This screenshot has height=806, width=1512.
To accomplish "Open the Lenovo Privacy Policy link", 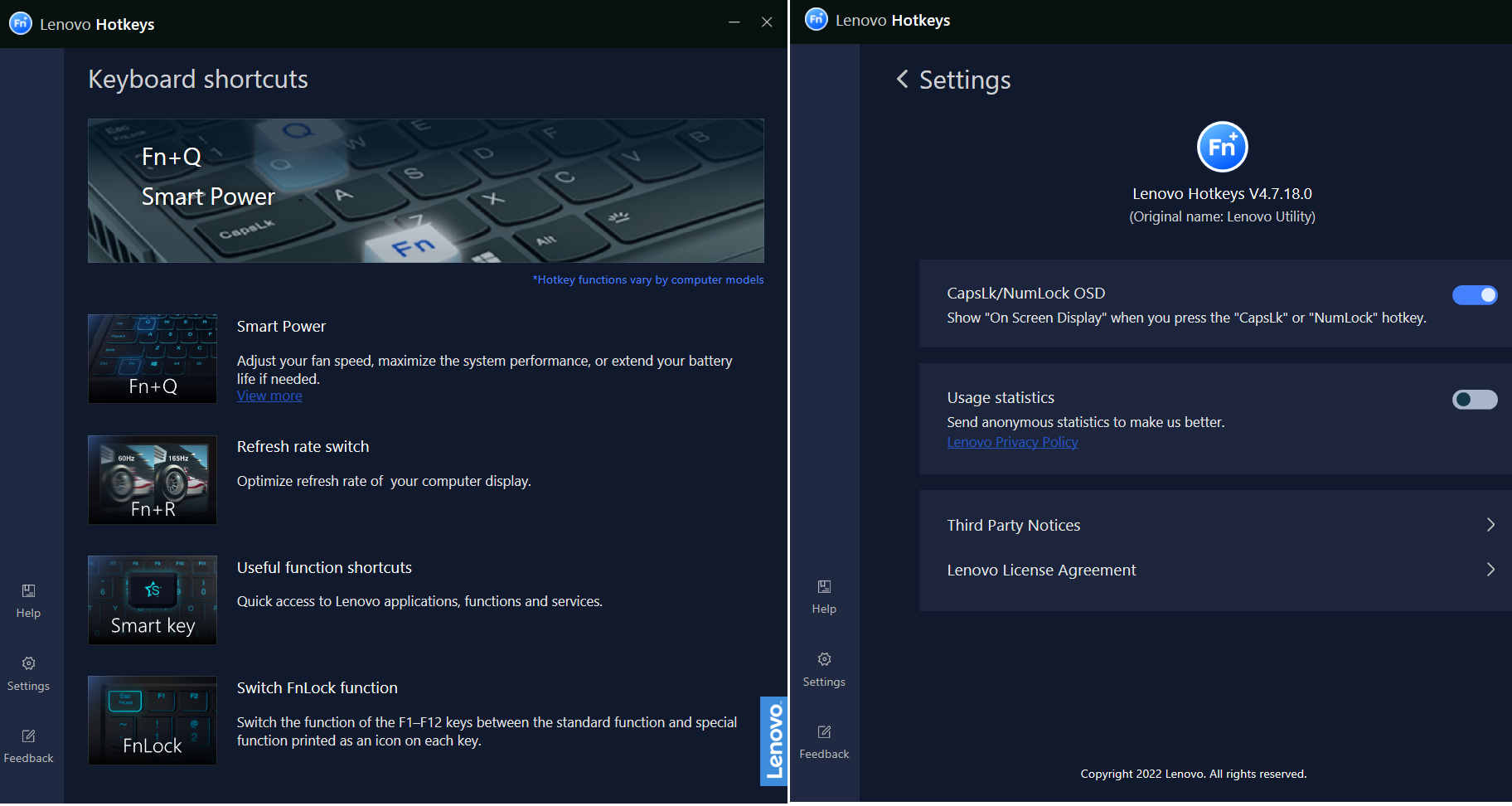I will 1012,443.
